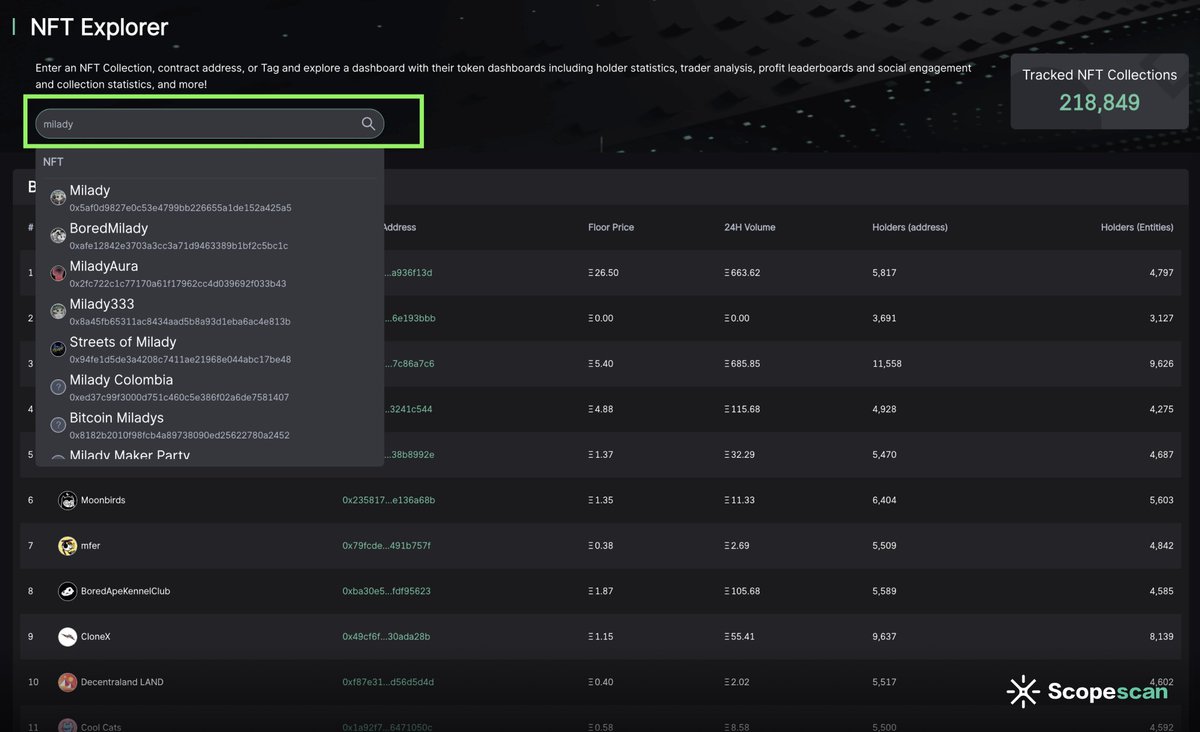Click the 'Floor Price' column header
Viewport: 1200px width, 732px height.
point(611,227)
